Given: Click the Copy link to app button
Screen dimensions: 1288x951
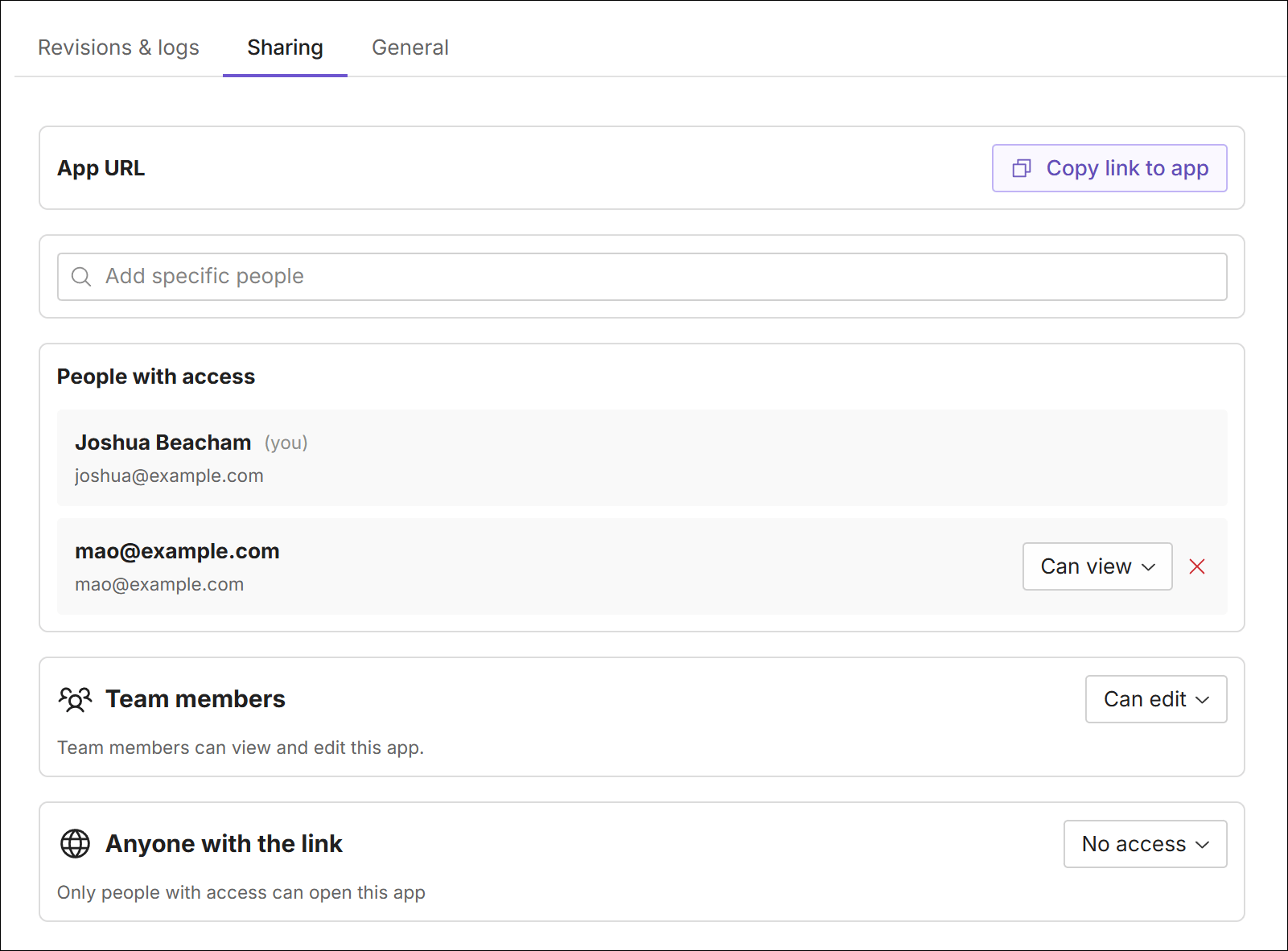Looking at the screenshot, I should tap(1109, 168).
